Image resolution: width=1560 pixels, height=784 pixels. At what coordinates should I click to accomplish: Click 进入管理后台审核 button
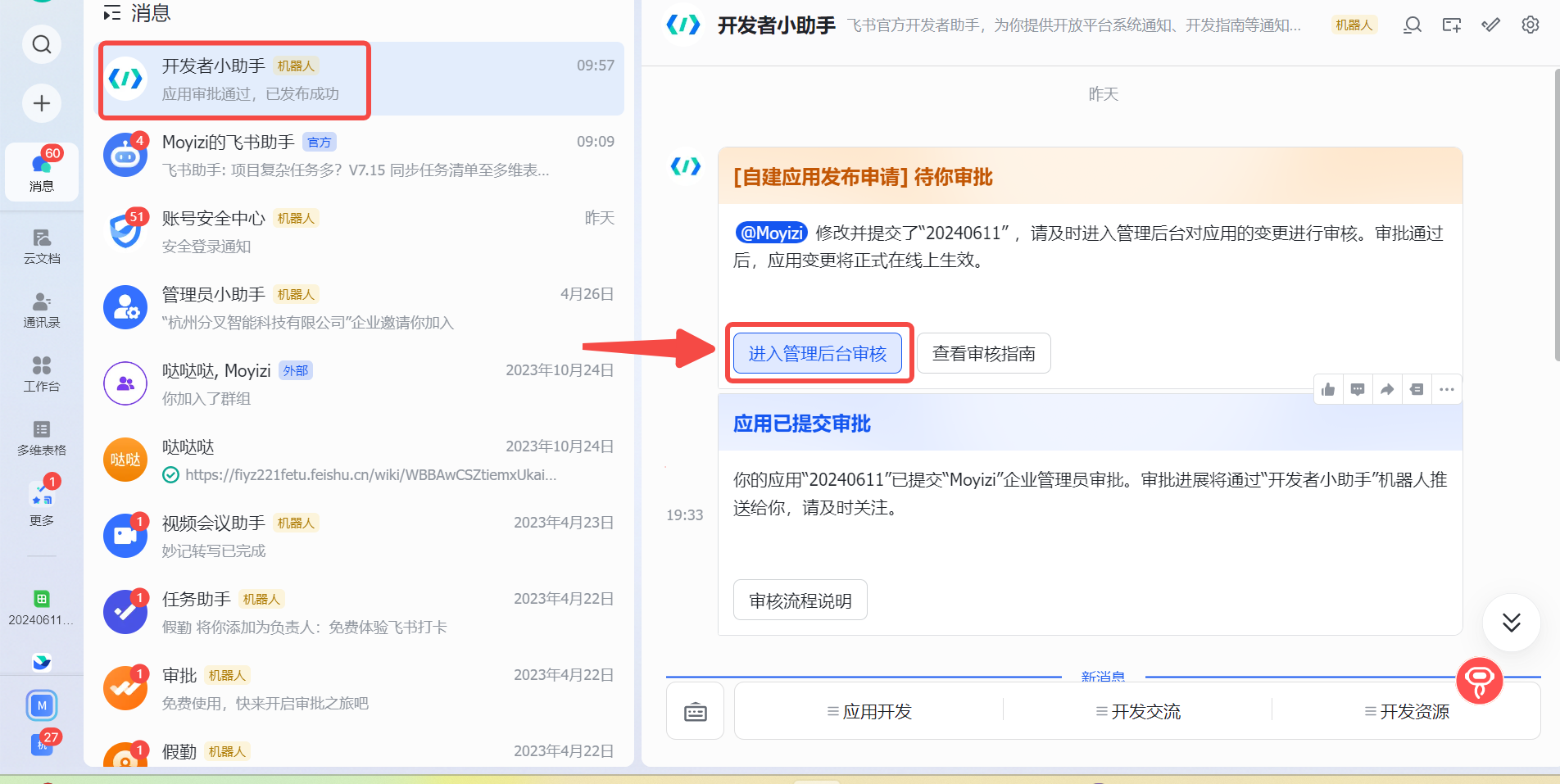pyautogui.click(x=817, y=353)
